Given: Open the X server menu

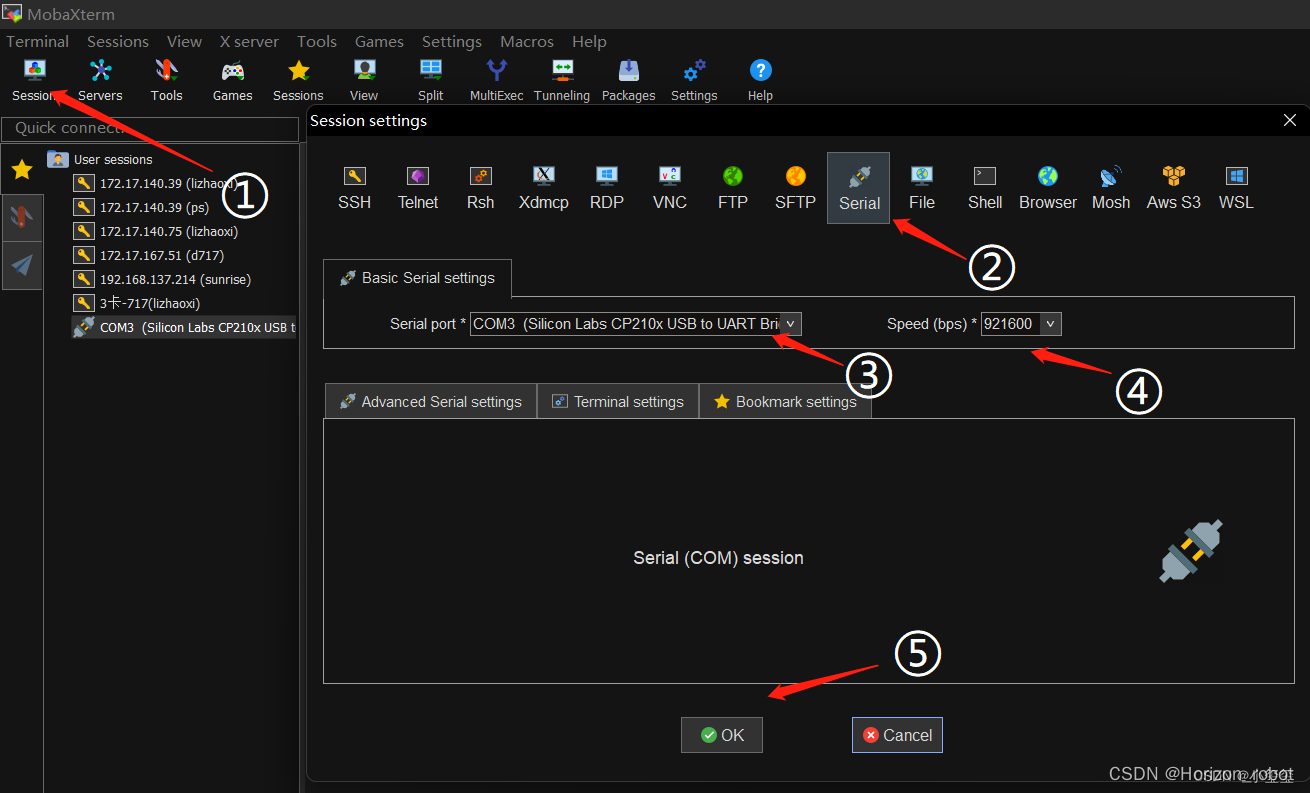Looking at the screenshot, I should [x=249, y=41].
